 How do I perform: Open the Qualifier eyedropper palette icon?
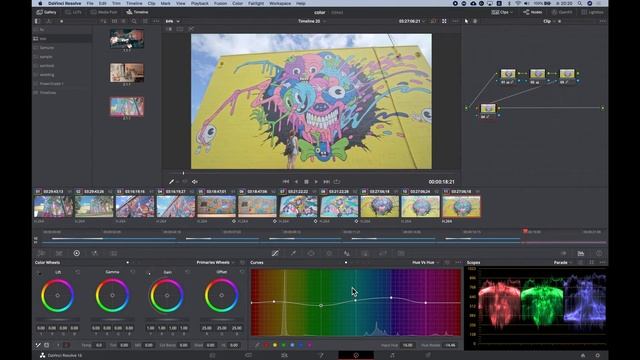(x=293, y=253)
